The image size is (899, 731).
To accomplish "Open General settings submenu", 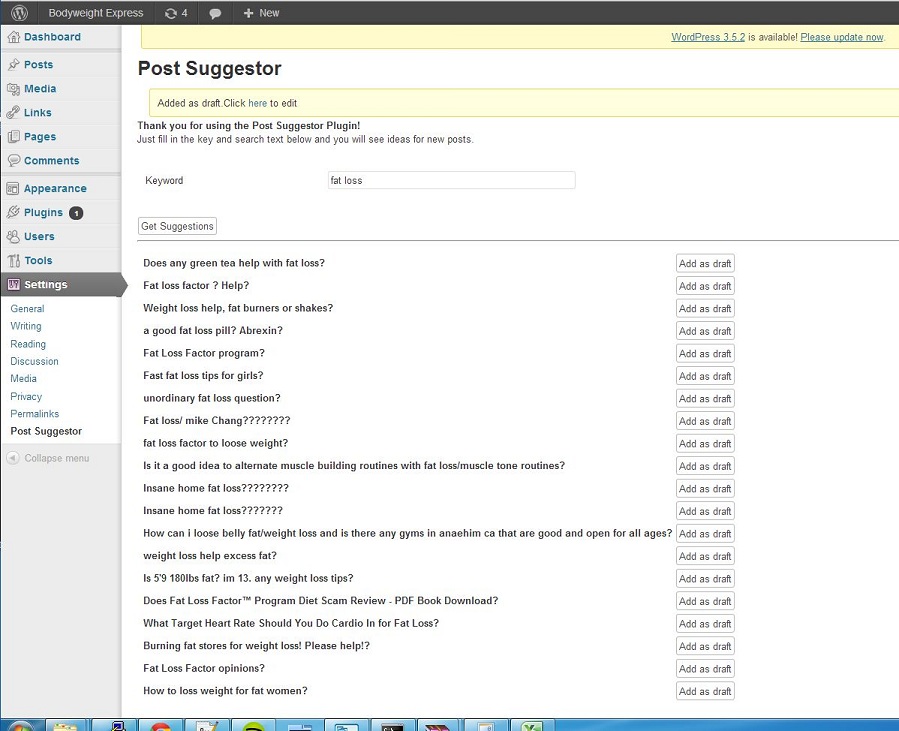I will pos(27,308).
